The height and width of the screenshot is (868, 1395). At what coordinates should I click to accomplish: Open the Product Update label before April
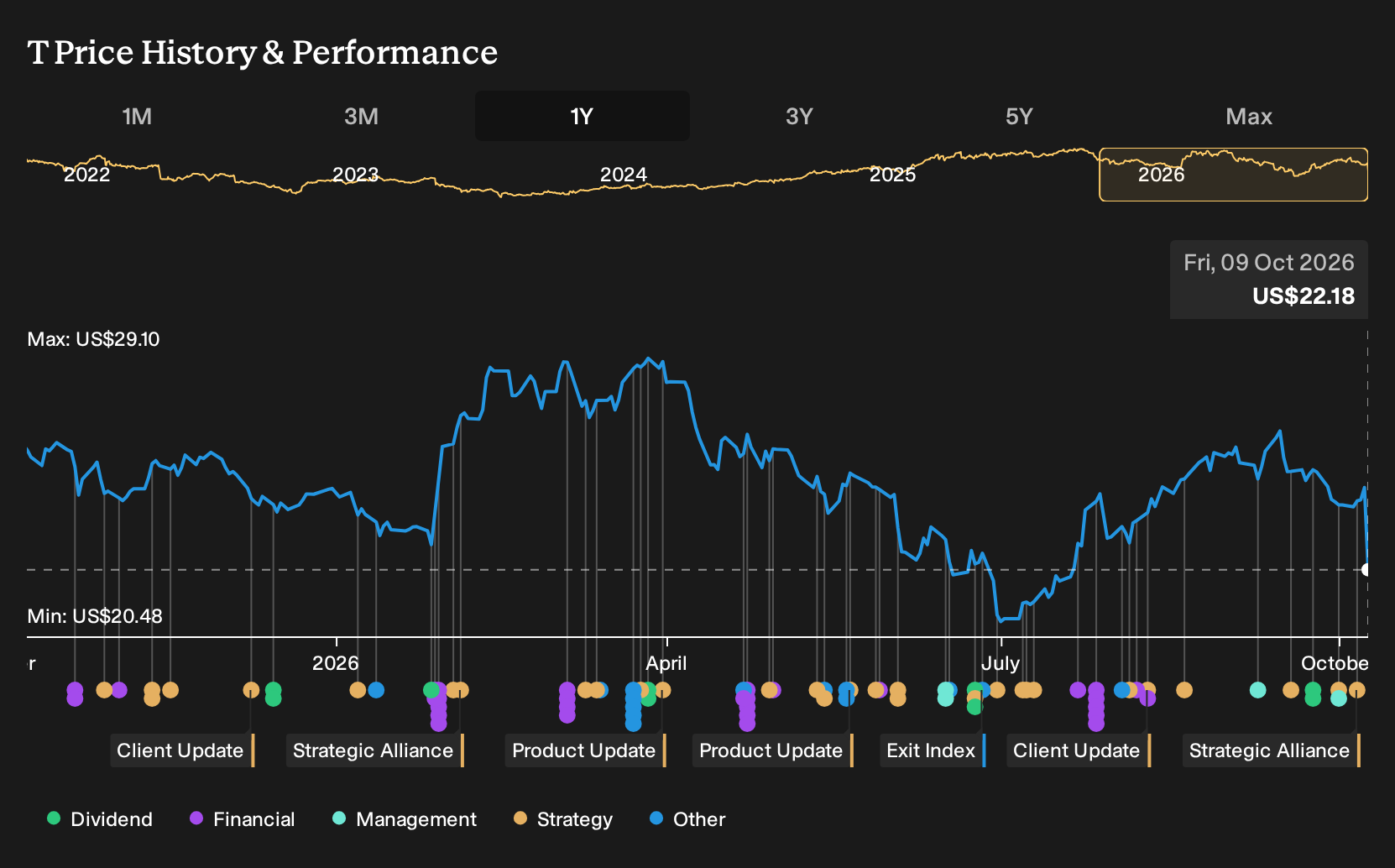click(586, 750)
